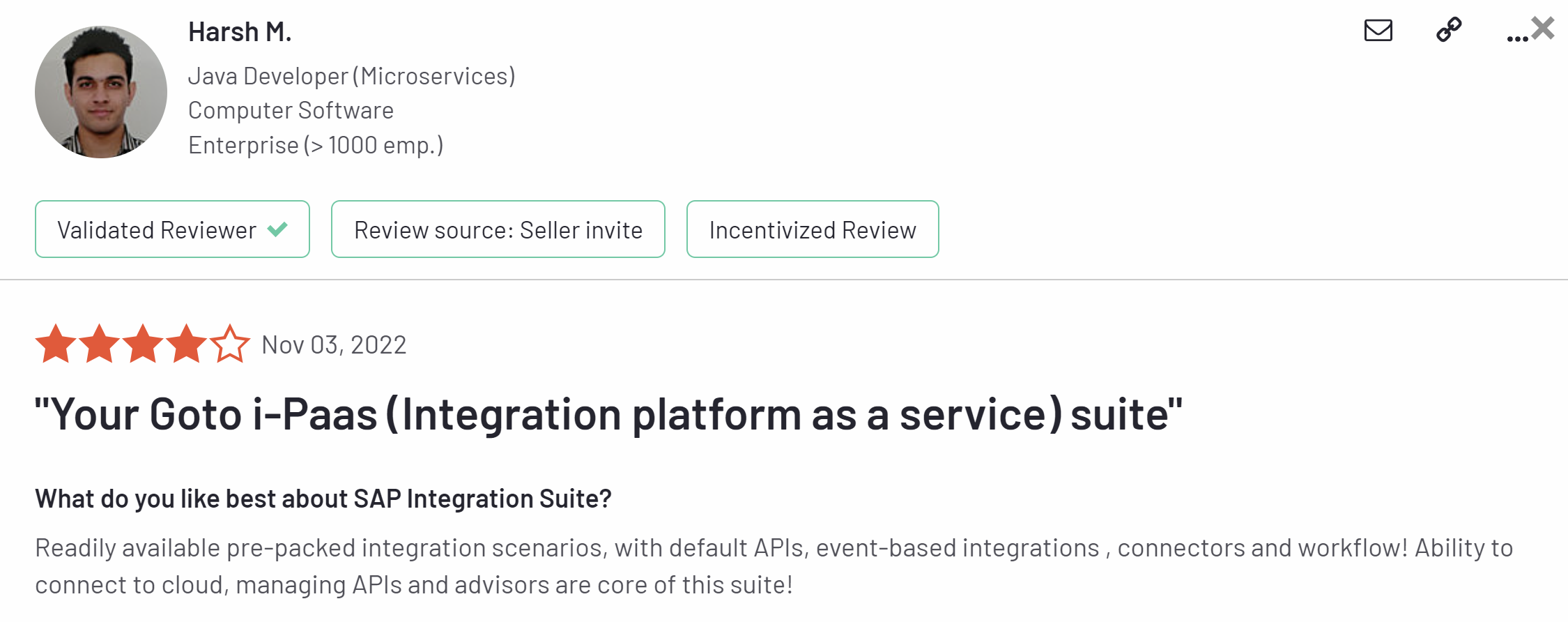
Task: Click the fourth filled star rating
Action: point(185,344)
